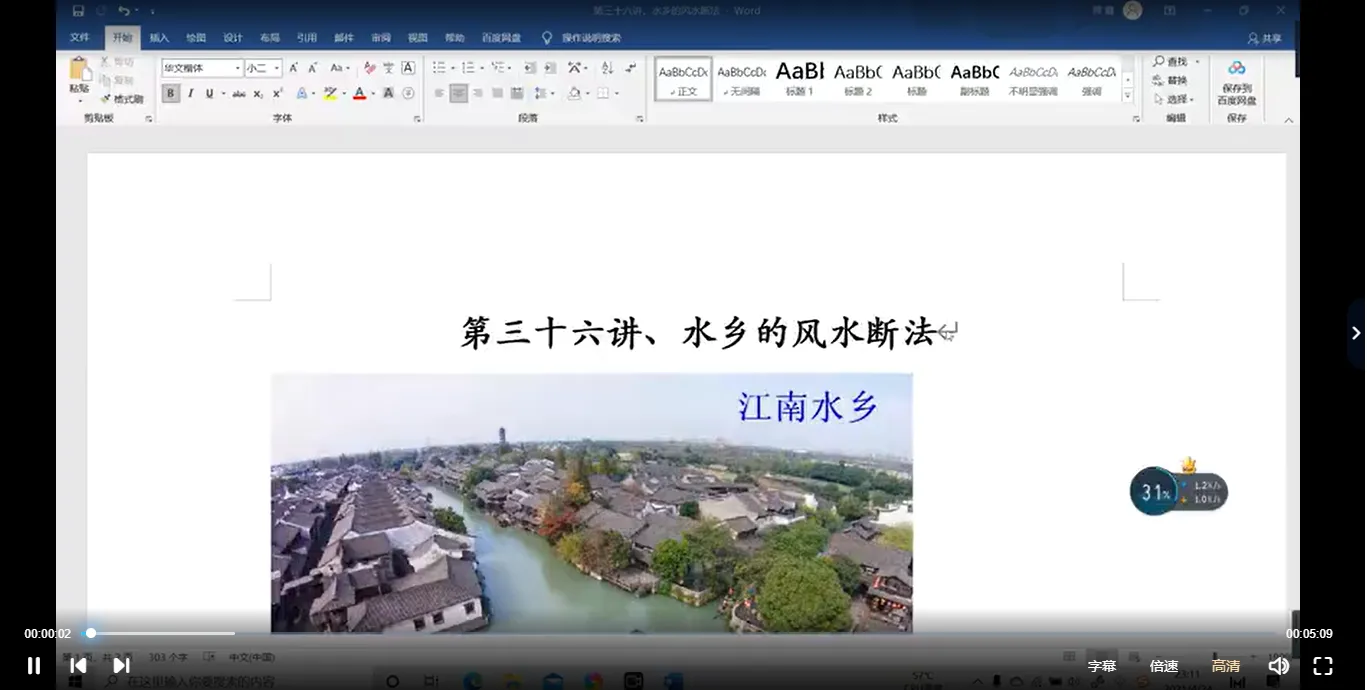
Task: Apply red font color A
Action: [360, 93]
